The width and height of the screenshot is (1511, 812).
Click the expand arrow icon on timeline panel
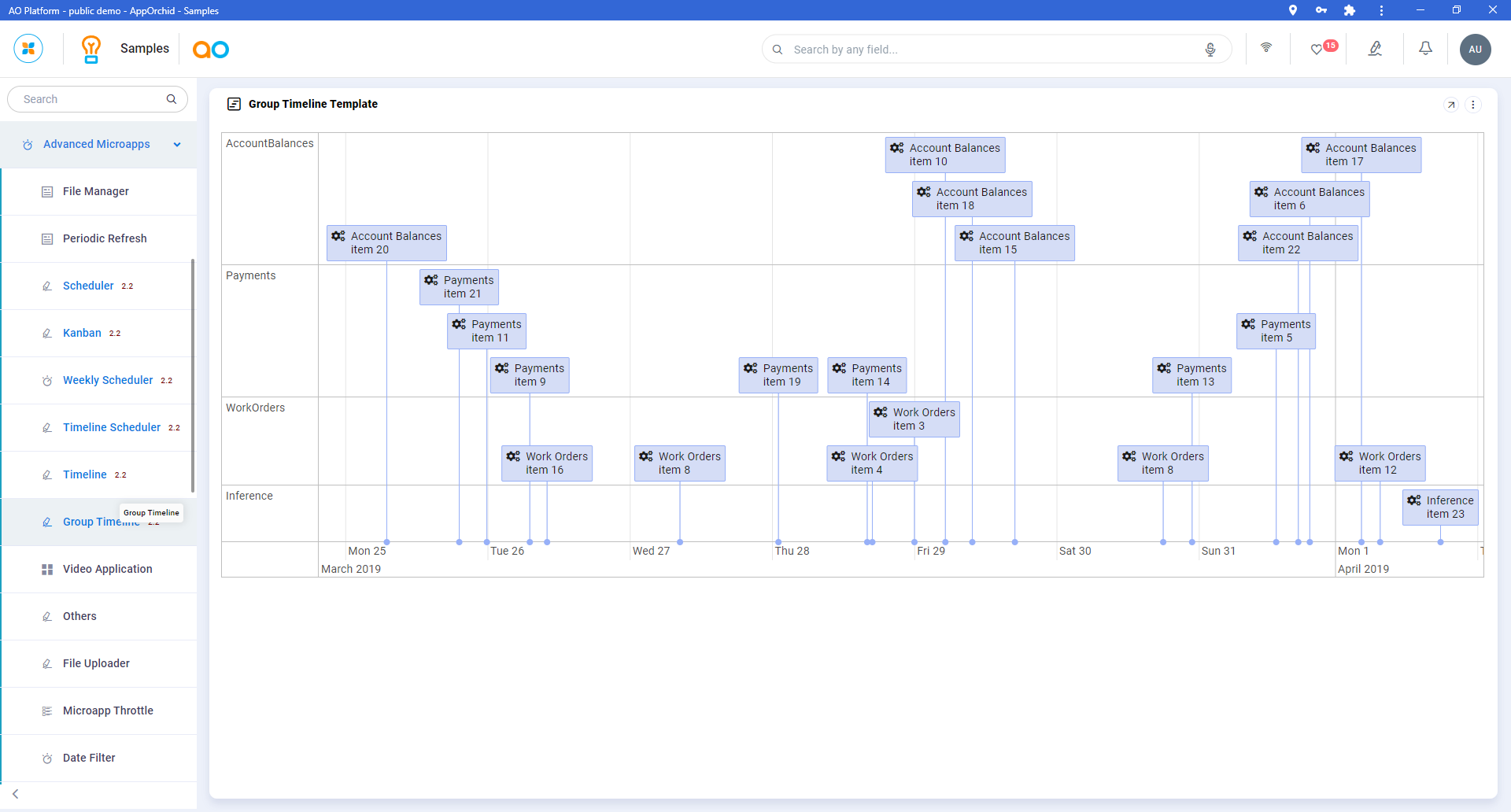tap(1451, 105)
